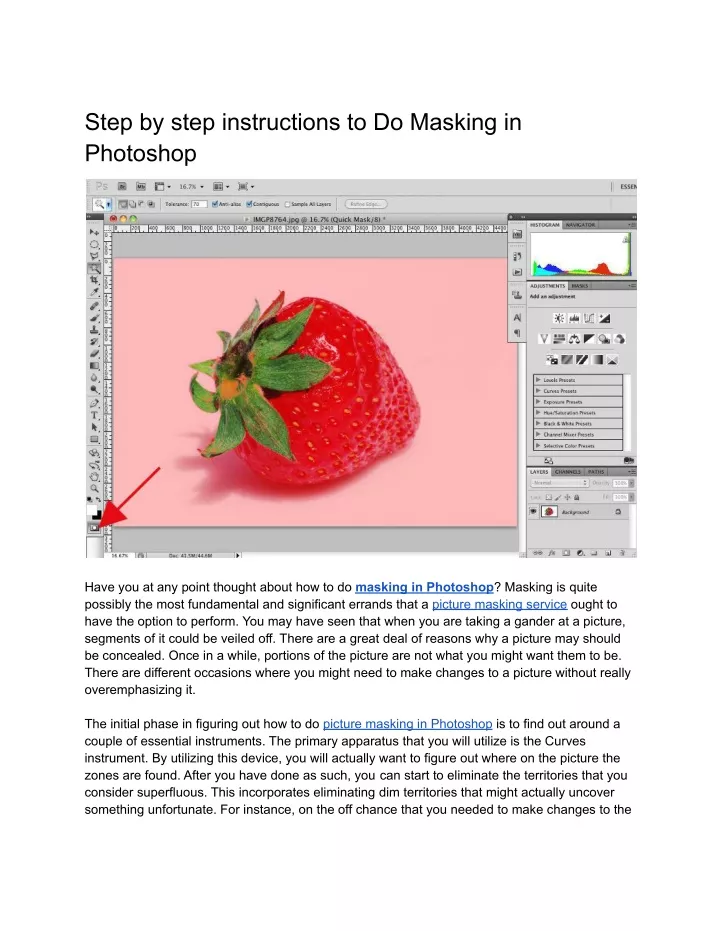This screenshot has width=720, height=931.
Task: Click the Refine Edge button
Action: 366,204
